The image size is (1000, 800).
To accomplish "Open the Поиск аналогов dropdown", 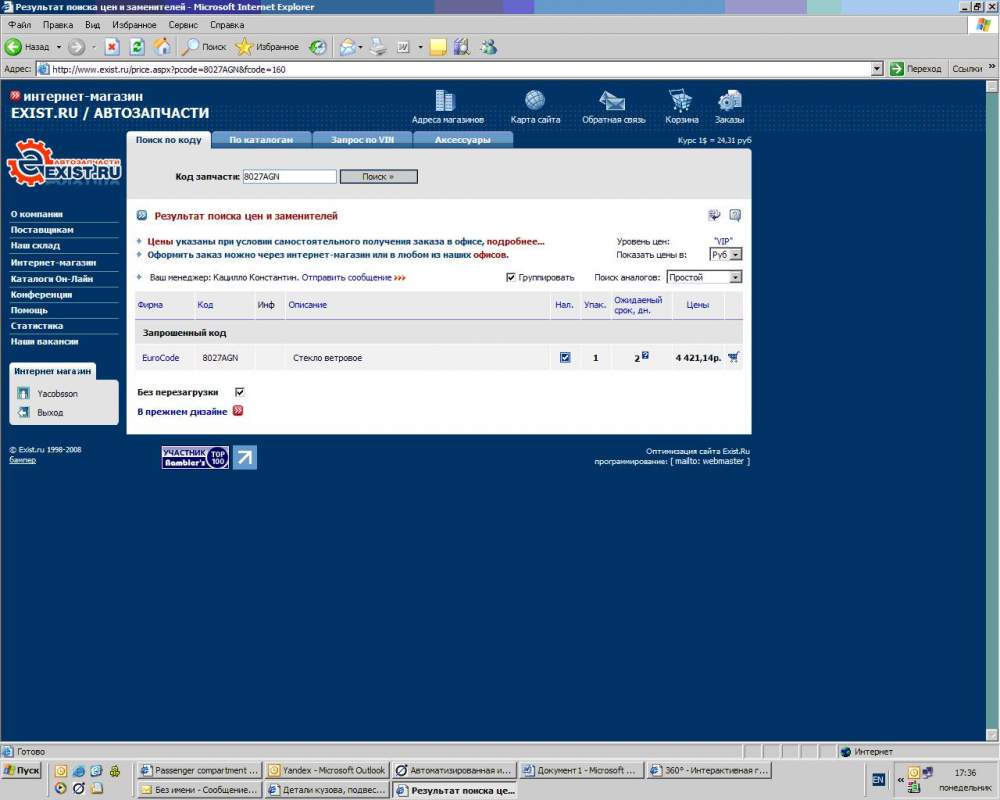I will 704,277.
